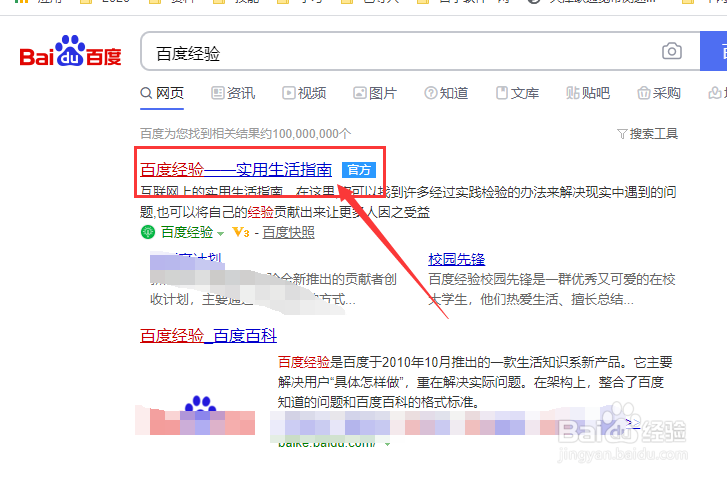Click the Baidu logo

pyautogui.click(x=70, y=51)
